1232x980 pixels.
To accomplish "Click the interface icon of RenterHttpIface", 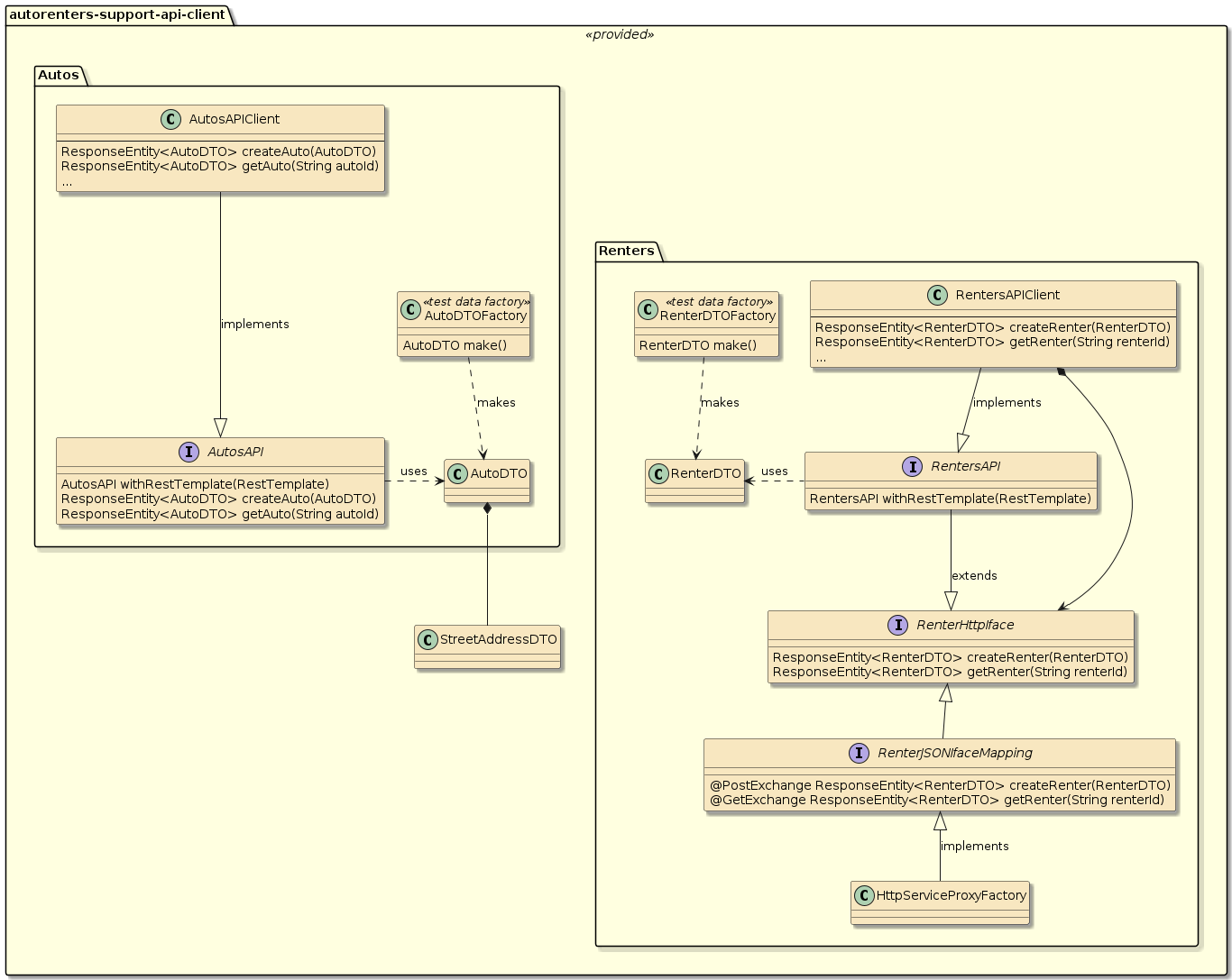I will click(898, 625).
